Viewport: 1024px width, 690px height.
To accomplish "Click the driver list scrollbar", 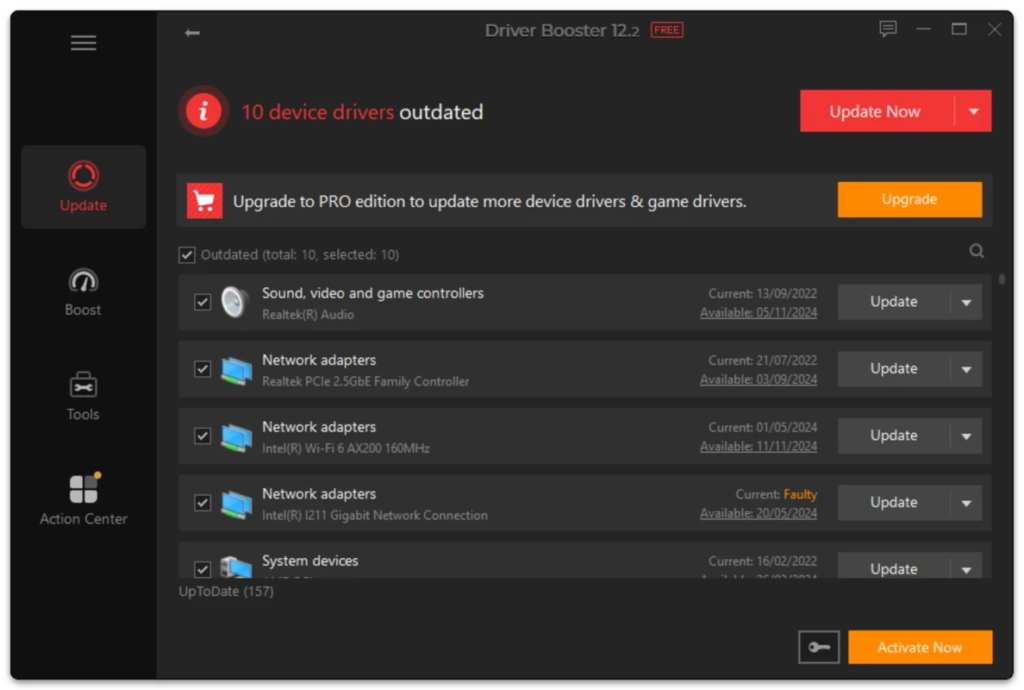I will tap(1002, 280).
